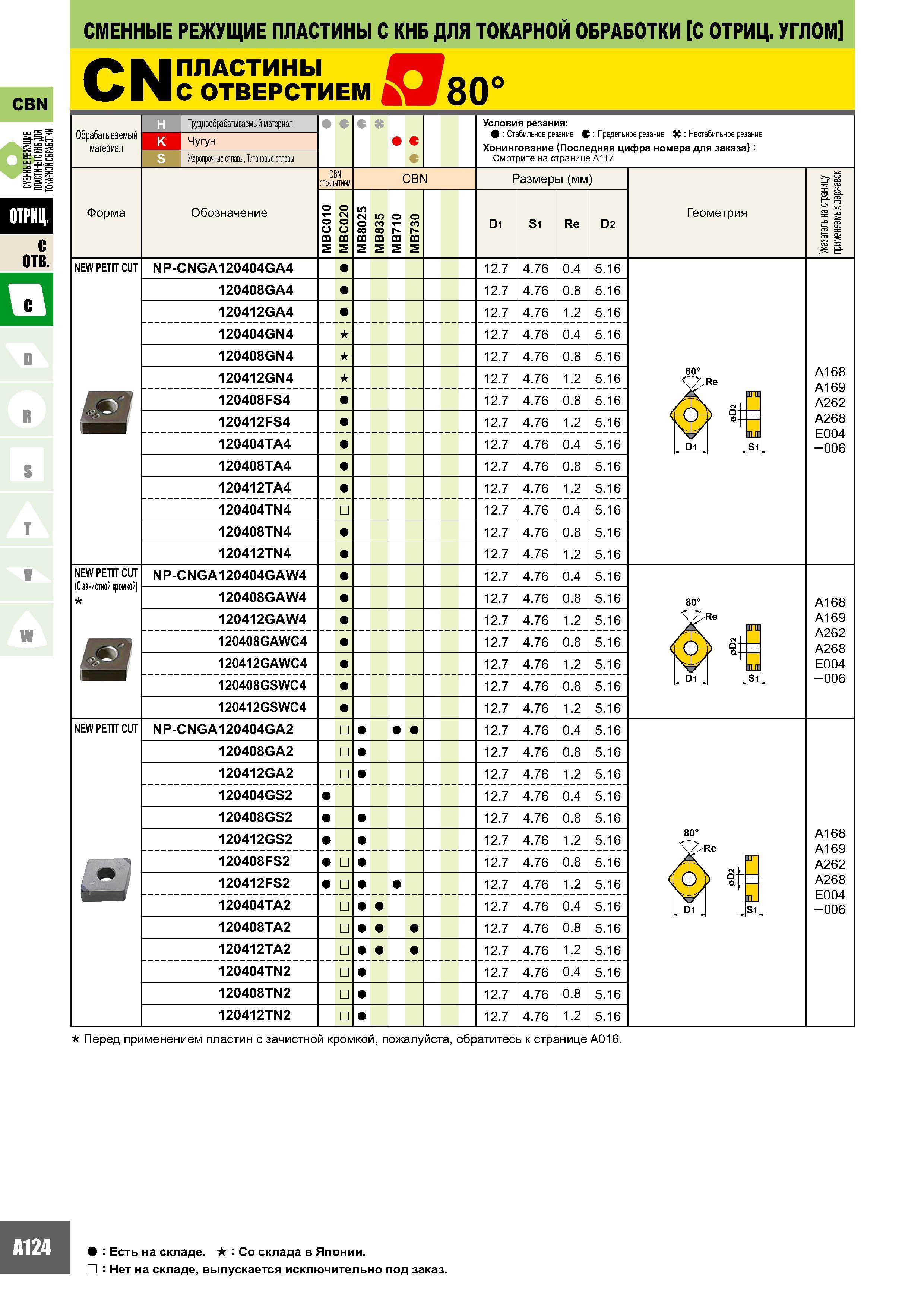Click the tan S material label
Image resolution: width=924 pixels, height=1307 pixels.
point(161,158)
